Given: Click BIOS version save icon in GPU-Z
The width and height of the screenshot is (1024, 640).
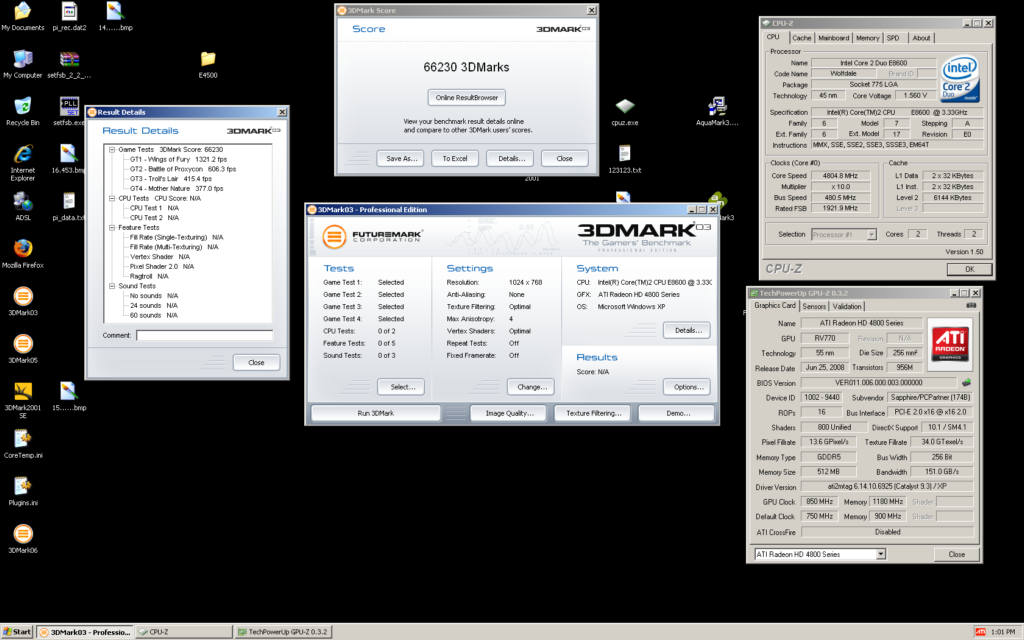Looking at the screenshot, I should tap(967, 383).
